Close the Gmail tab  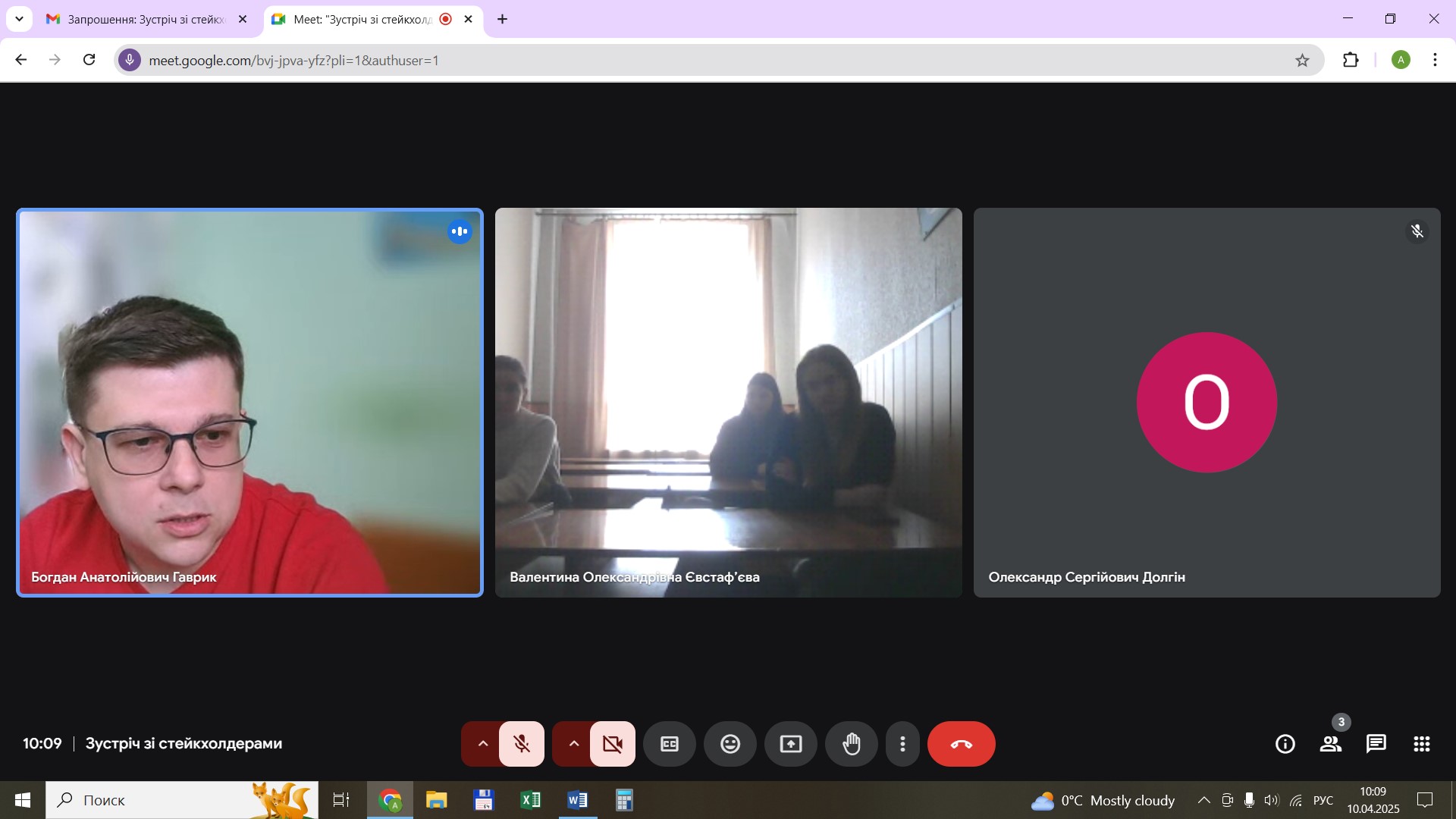click(x=243, y=19)
